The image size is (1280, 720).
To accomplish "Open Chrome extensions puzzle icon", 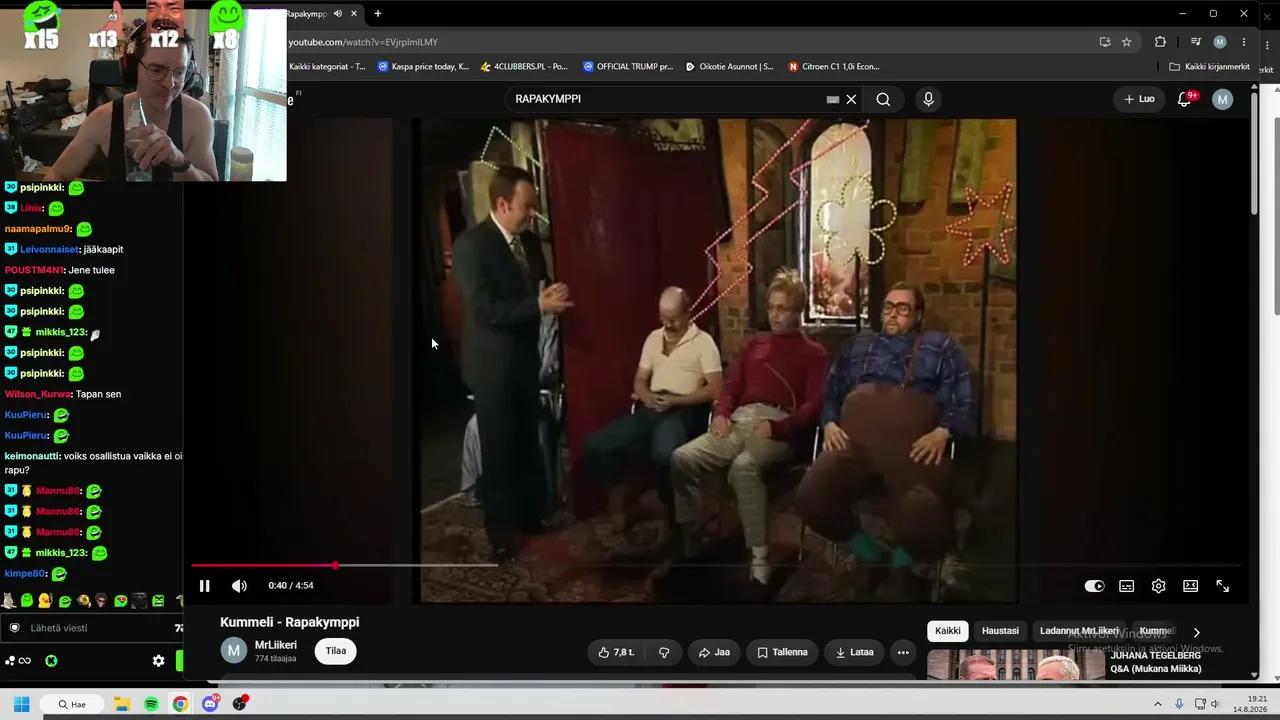I will click(1160, 42).
